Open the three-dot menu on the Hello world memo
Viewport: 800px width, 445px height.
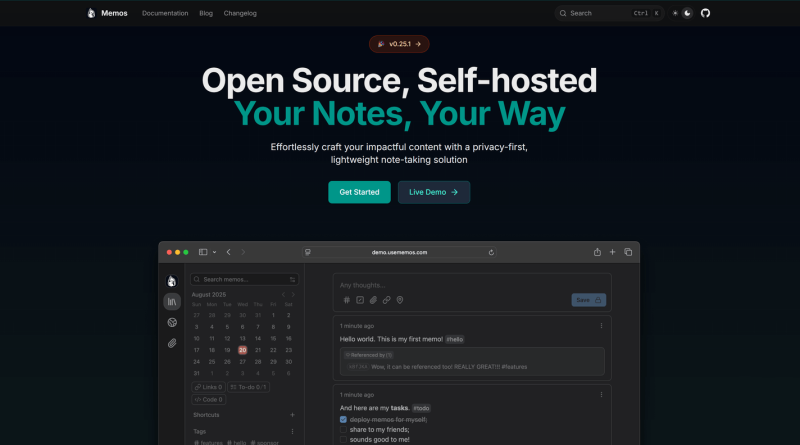click(601, 325)
